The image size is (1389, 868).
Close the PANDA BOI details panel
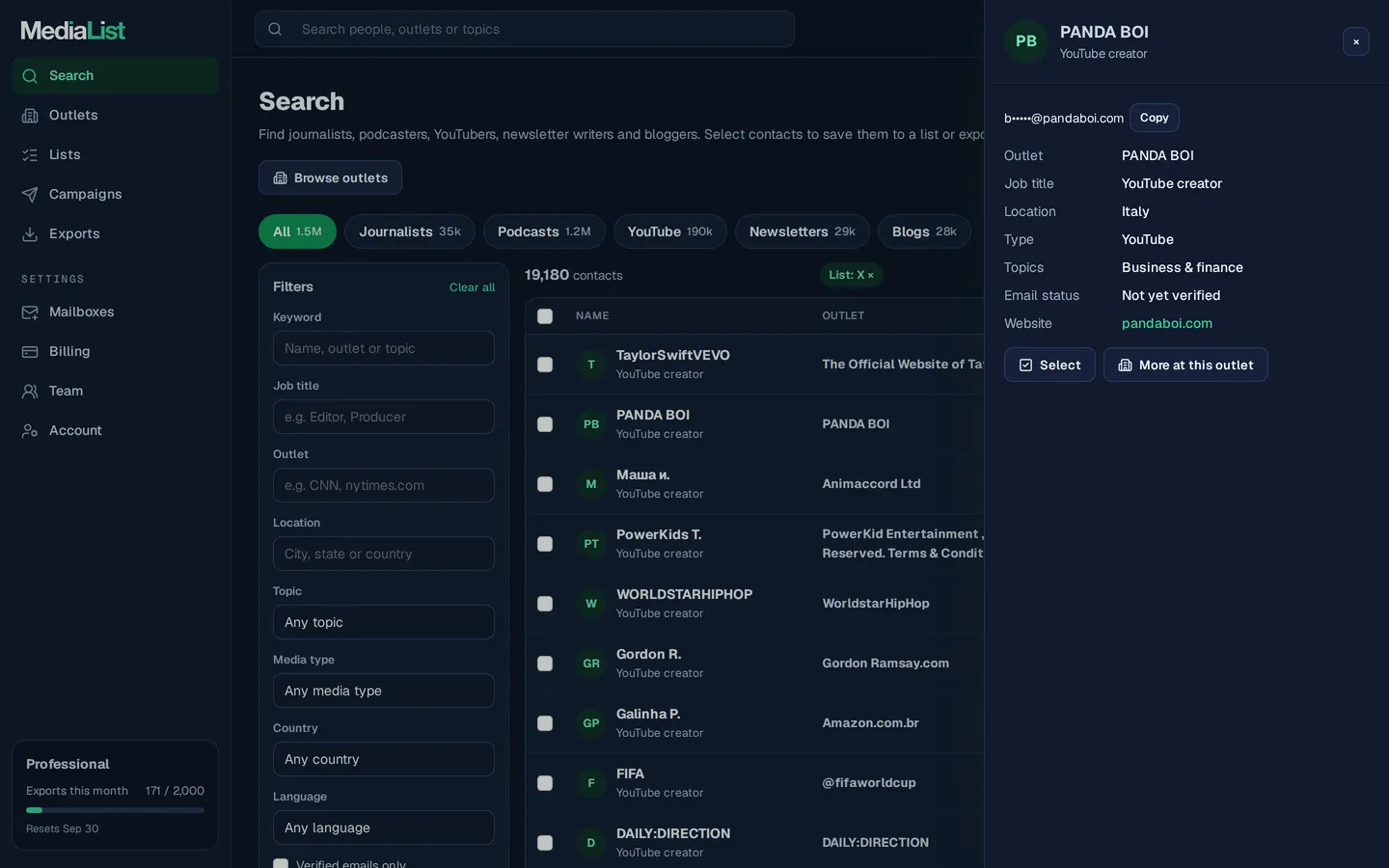pos(1356,41)
